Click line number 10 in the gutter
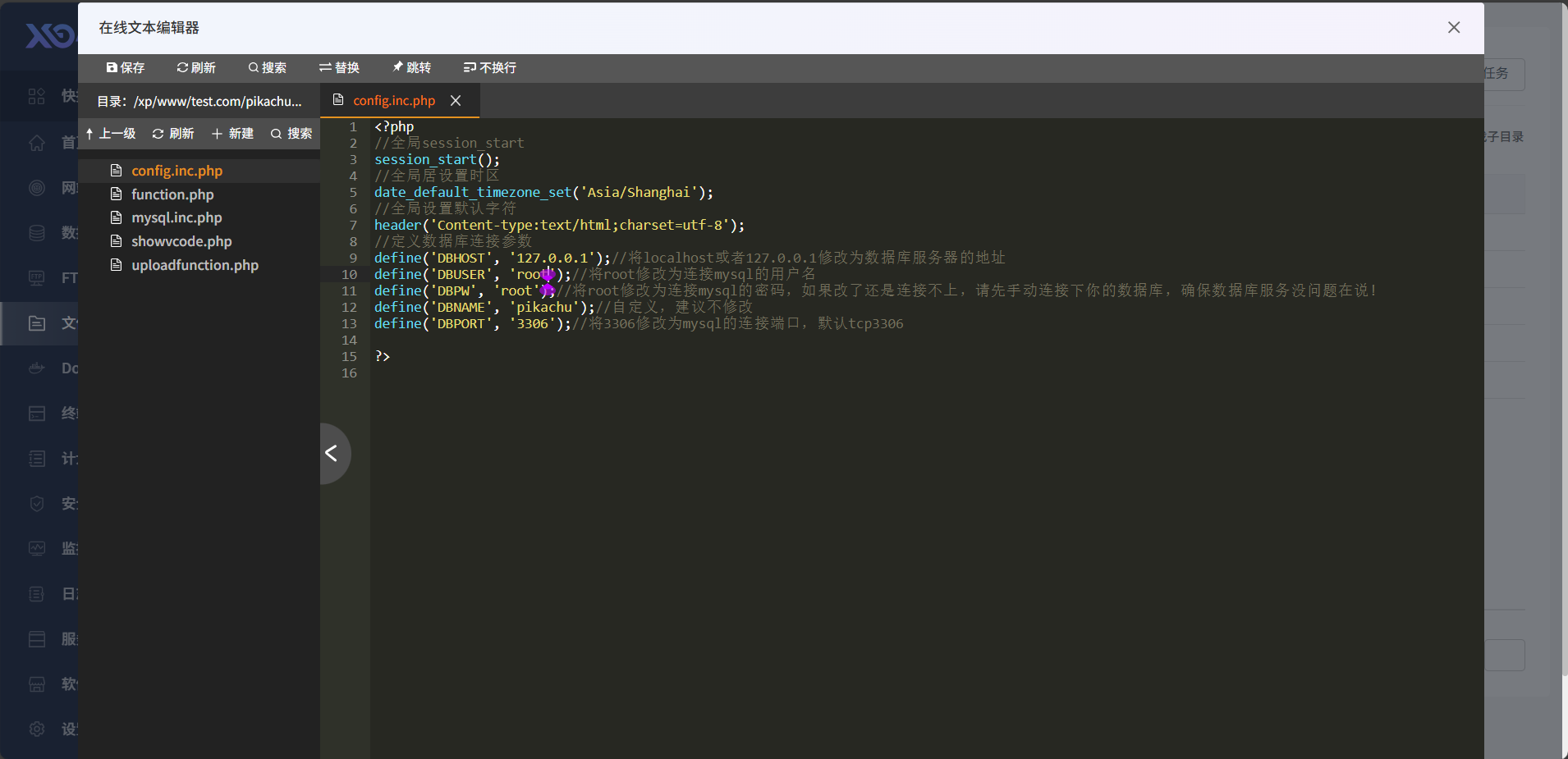Screen dimensions: 1568x759 (349, 274)
